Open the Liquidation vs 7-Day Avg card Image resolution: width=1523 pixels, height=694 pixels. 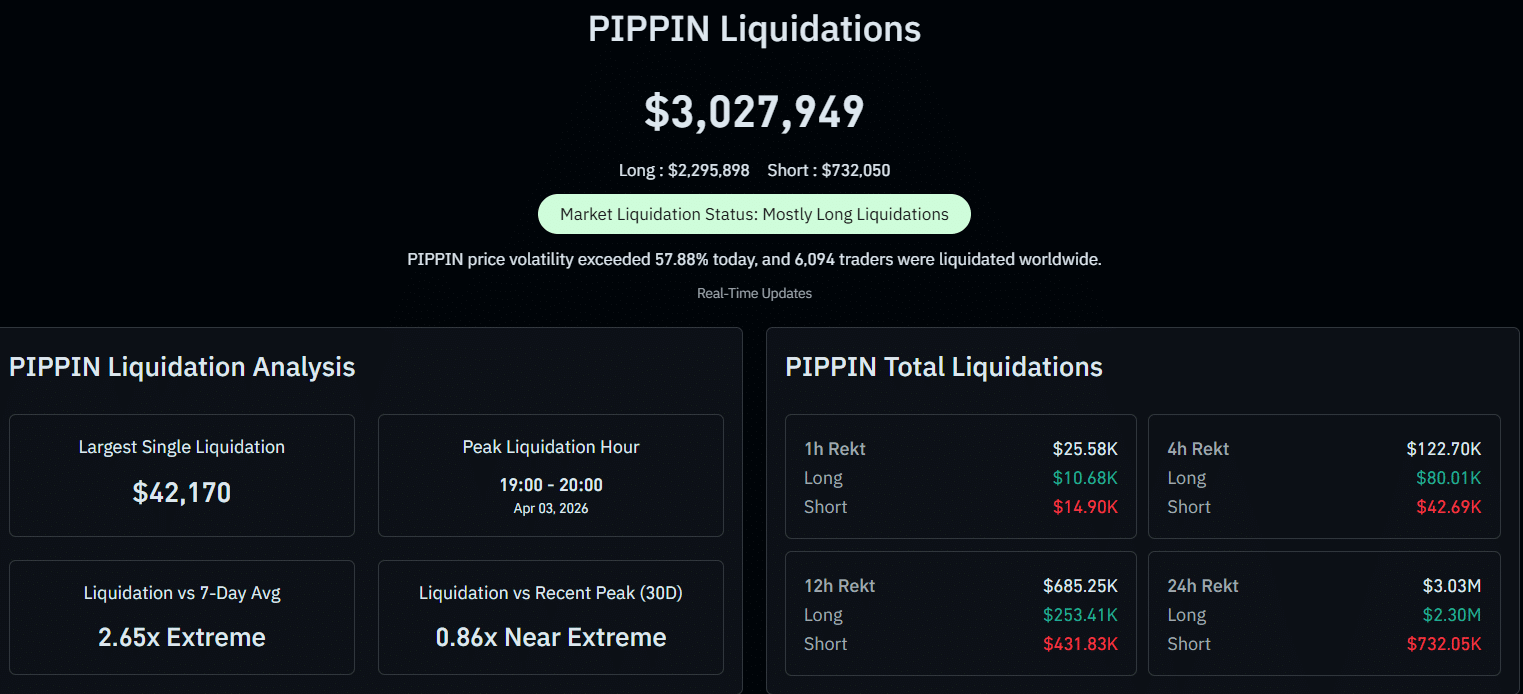(x=182, y=617)
